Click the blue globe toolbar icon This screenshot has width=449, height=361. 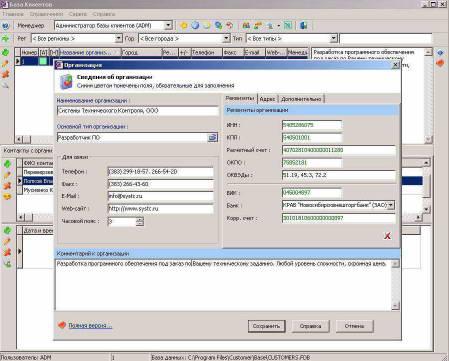[x=195, y=26]
